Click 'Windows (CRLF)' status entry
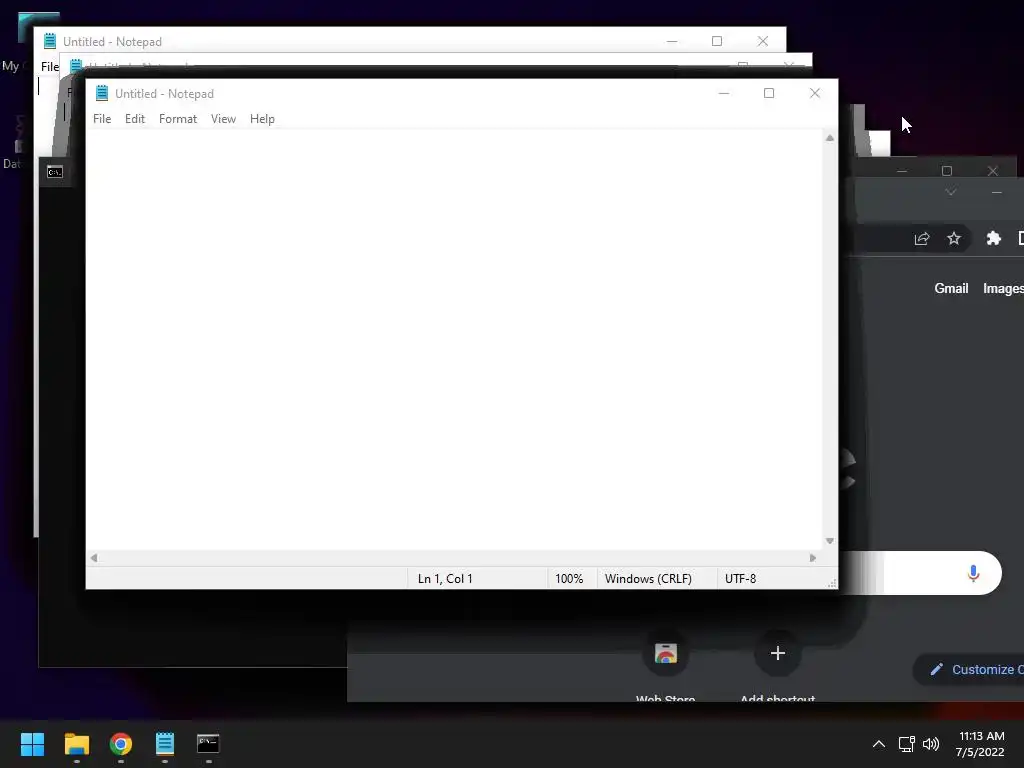 pos(648,579)
